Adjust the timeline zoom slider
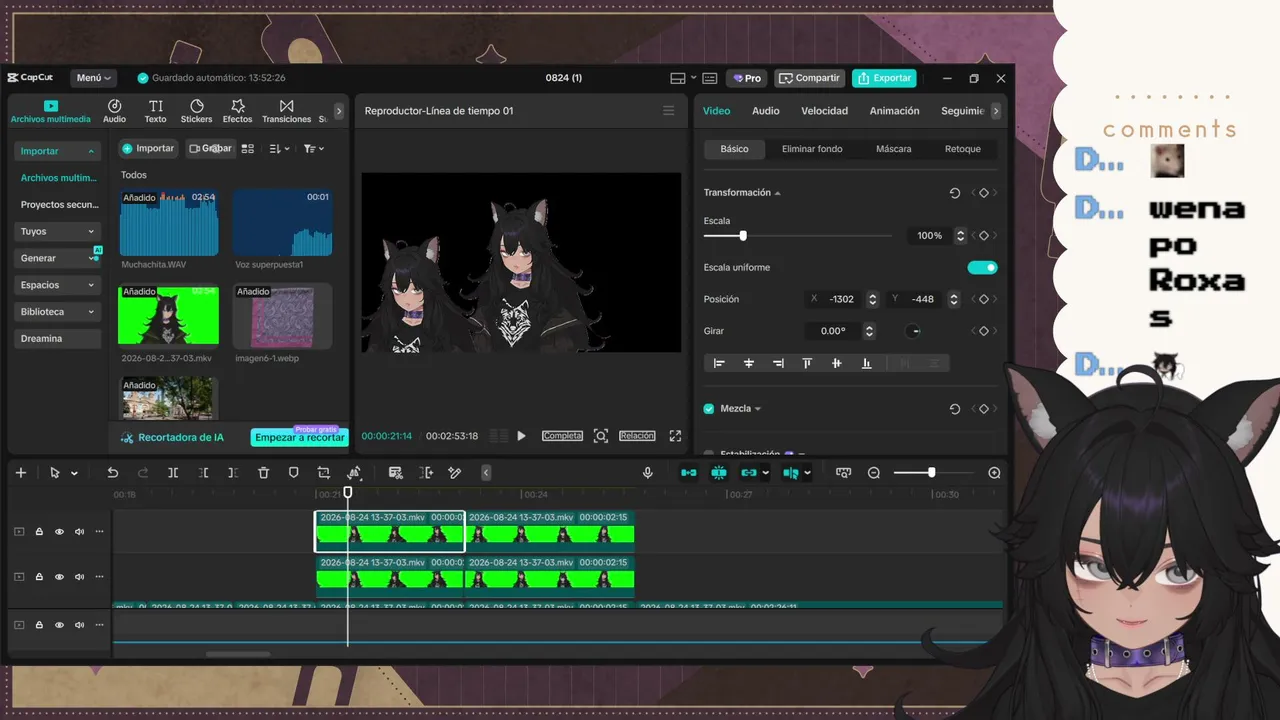The width and height of the screenshot is (1280, 720). (x=931, y=473)
